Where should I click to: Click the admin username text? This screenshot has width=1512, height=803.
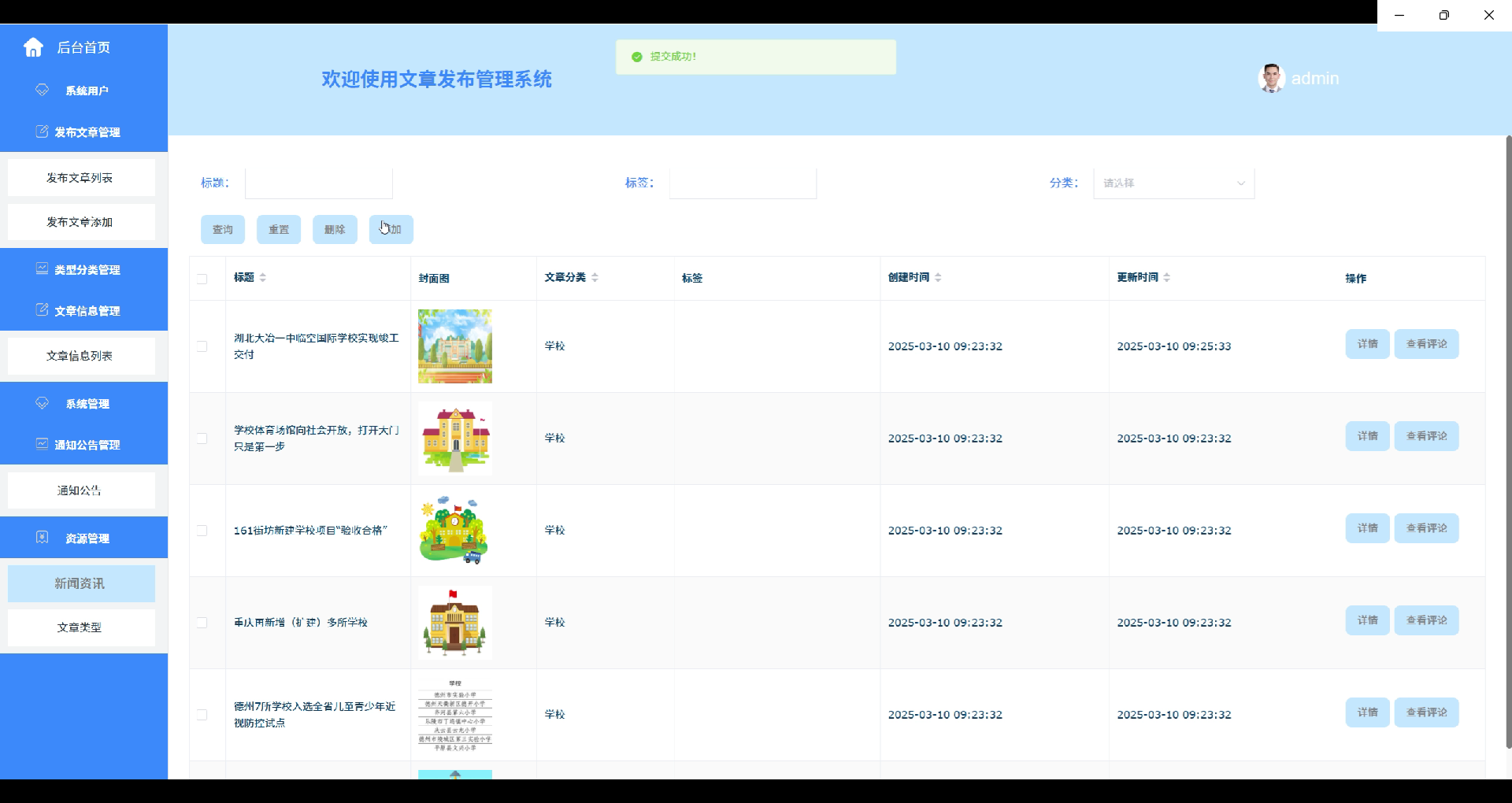(x=1315, y=79)
